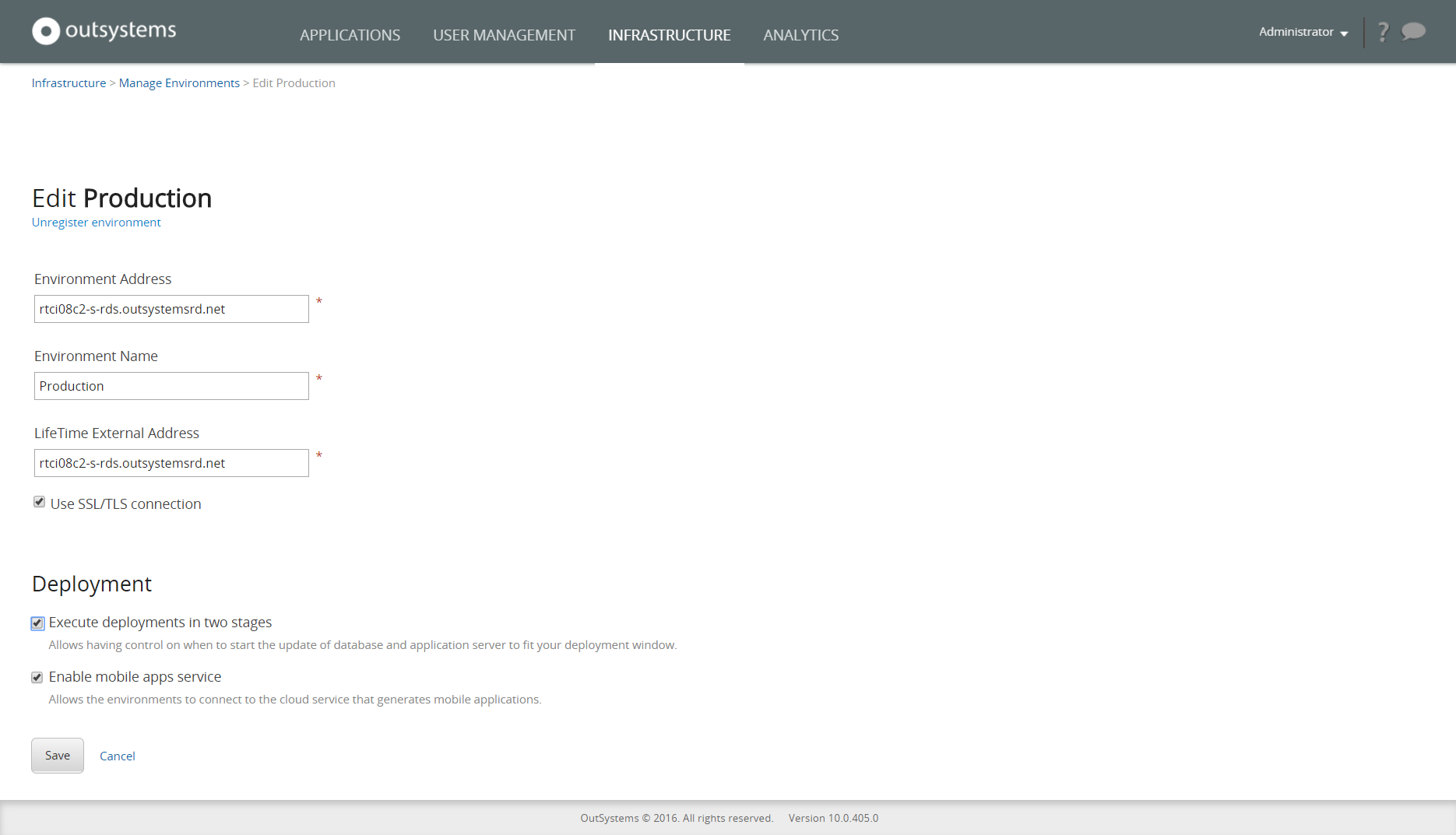
Task: Navigate to Manage Environments breadcrumb
Action: click(x=179, y=82)
